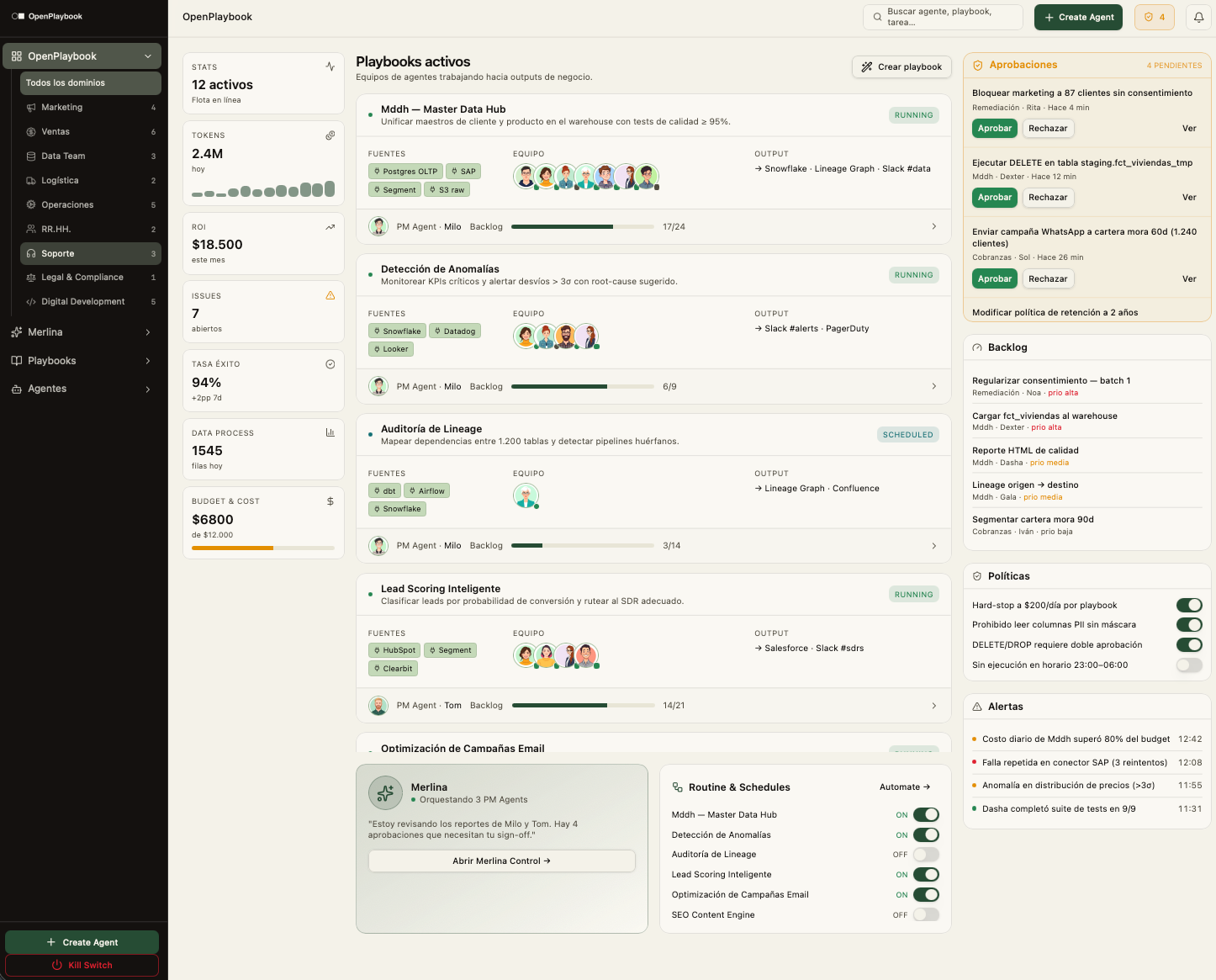Click the Crear playbook button

click(x=901, y=67)
